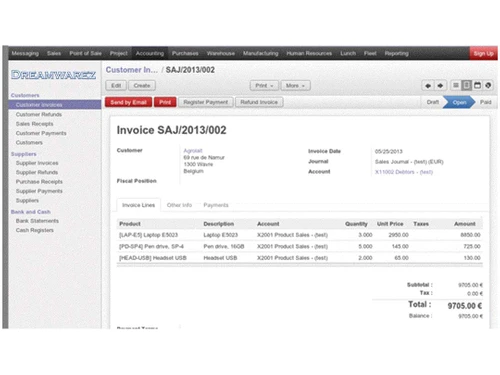
Task: Switch to list view icon
Action: (x=456, y=86)
